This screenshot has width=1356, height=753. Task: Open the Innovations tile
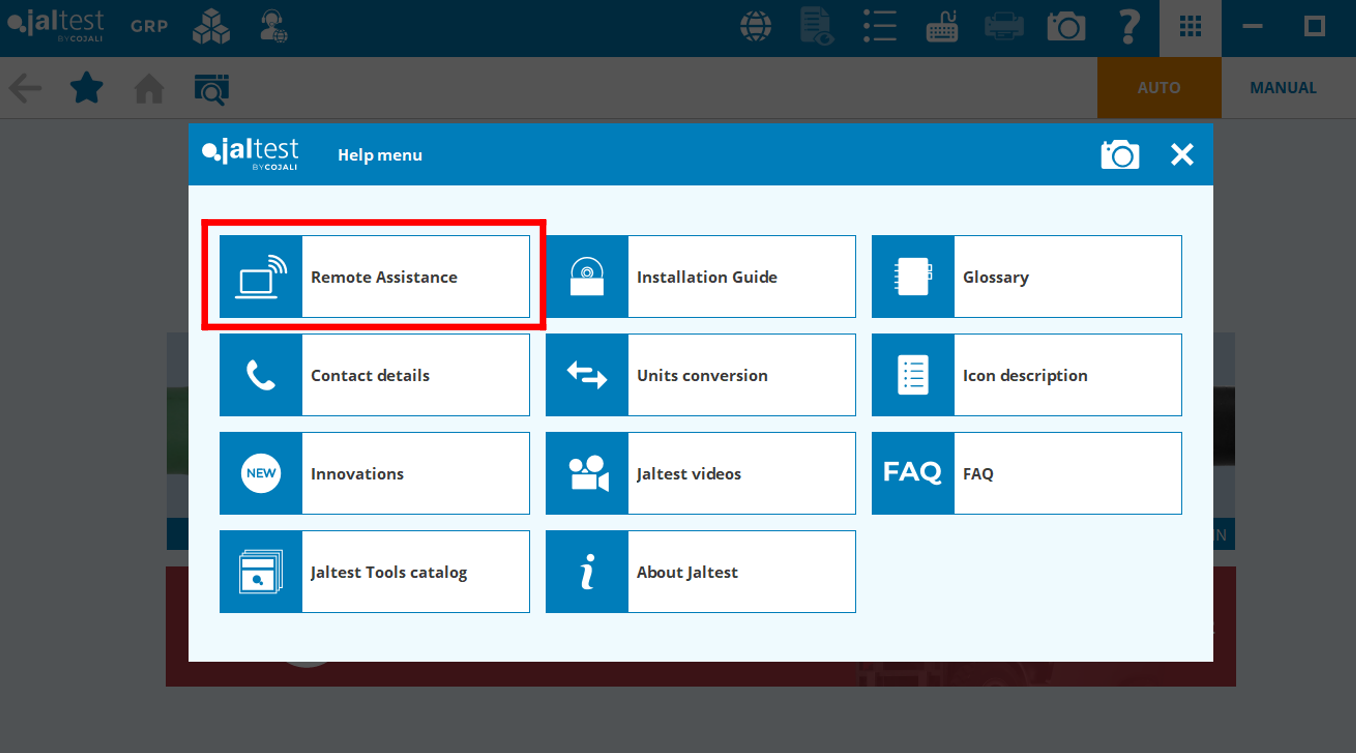[374, 473]
